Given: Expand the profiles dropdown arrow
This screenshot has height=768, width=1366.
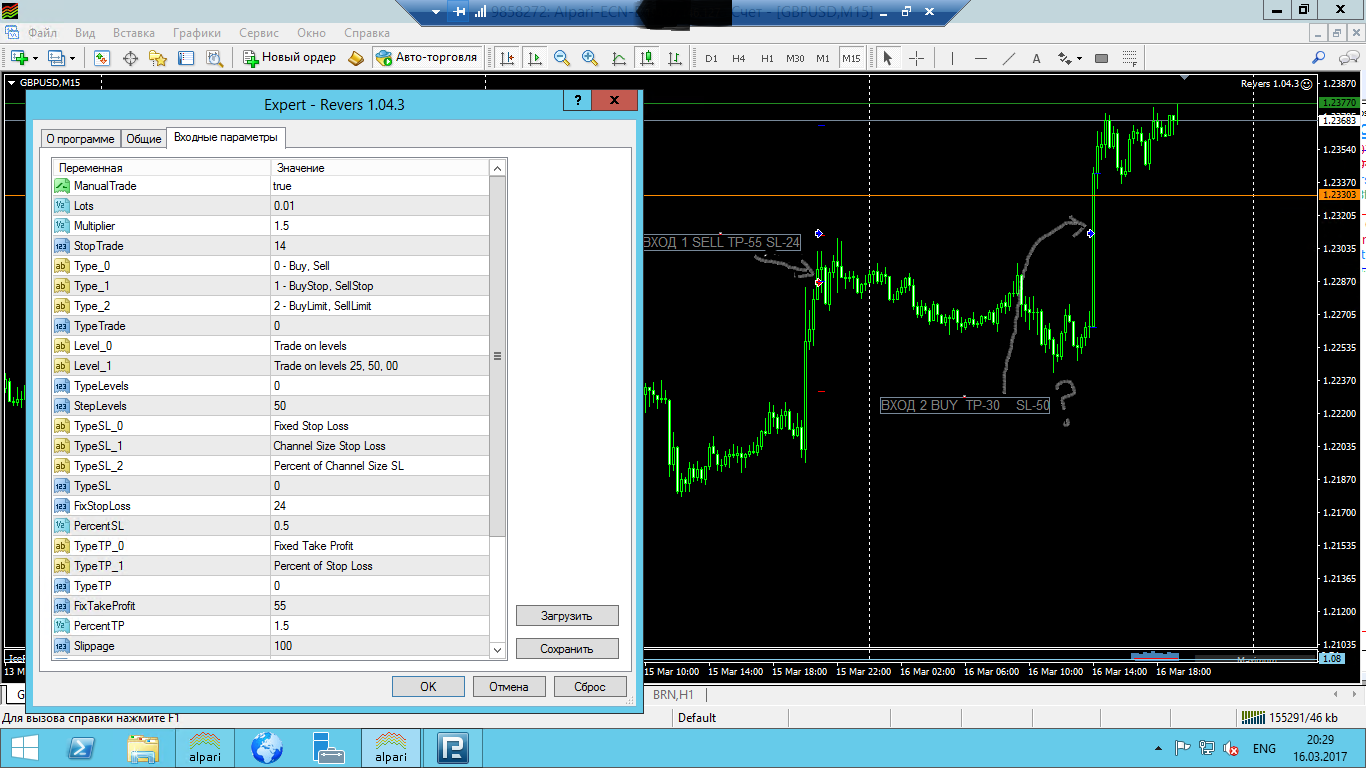Looking at the screenshot, I should pyautogui.click(x=73, y=58).
